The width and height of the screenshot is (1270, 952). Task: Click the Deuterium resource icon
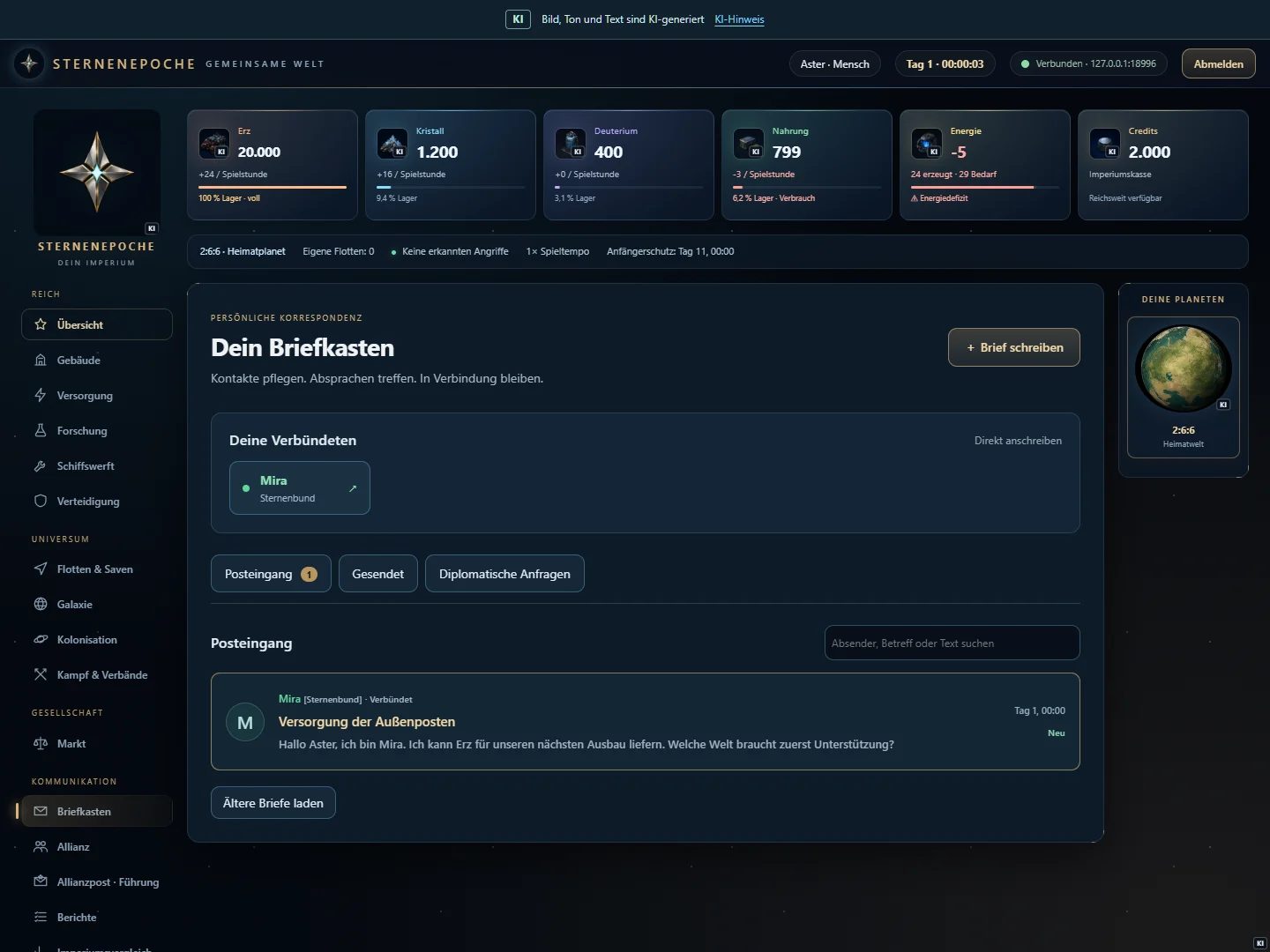tap(571, 143)
